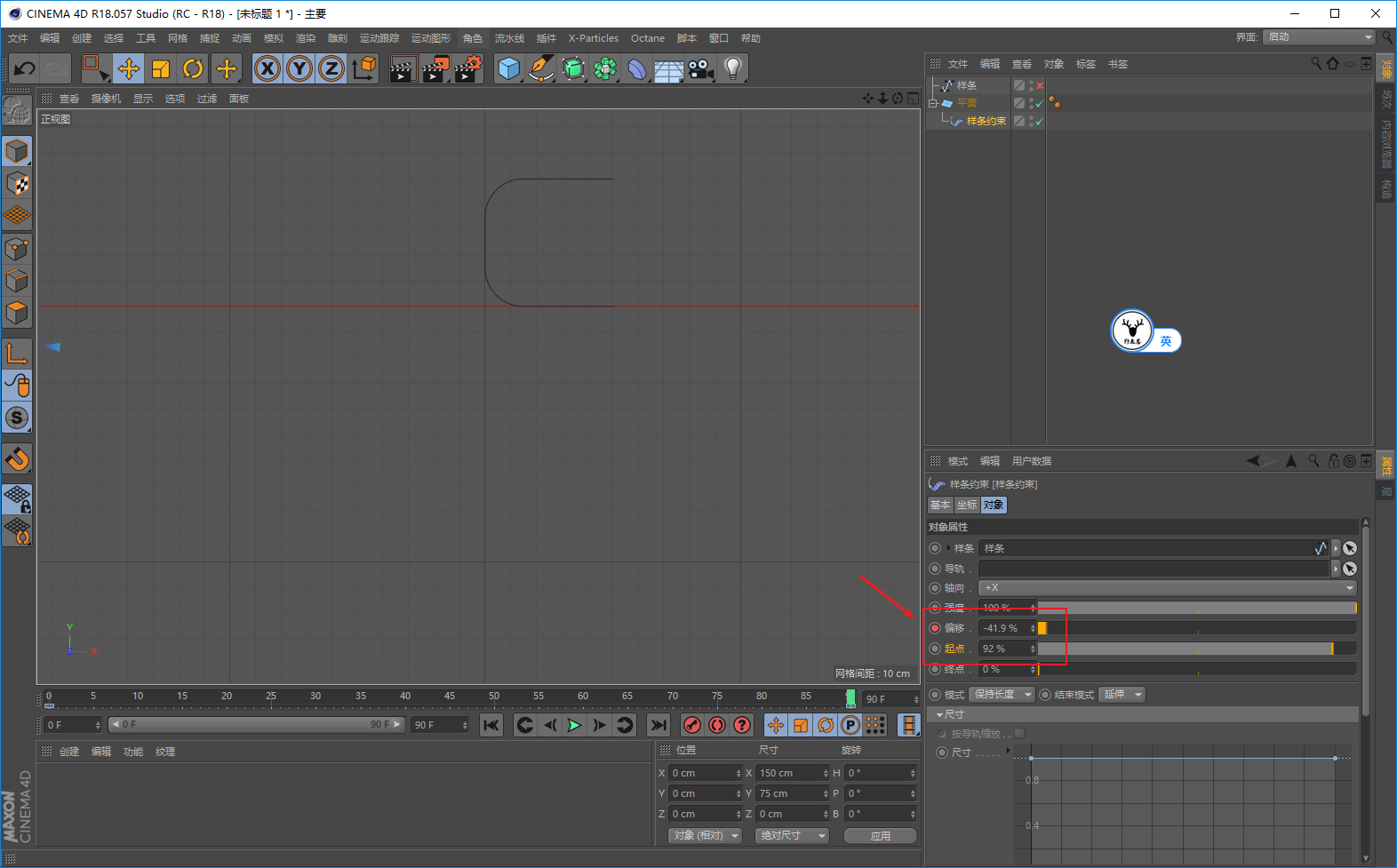
Task: Open the 文件 menu in menu bar
Action: coord(18,38)
